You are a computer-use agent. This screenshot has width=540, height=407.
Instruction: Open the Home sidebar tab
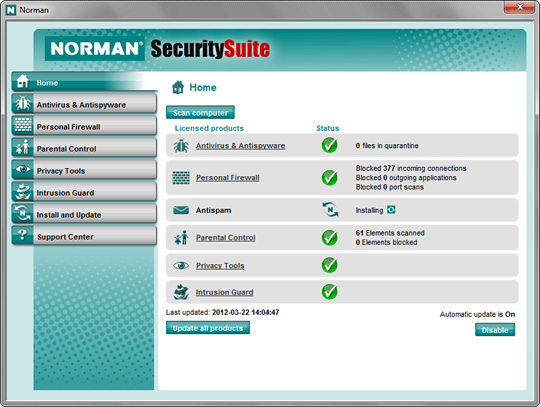84,82
